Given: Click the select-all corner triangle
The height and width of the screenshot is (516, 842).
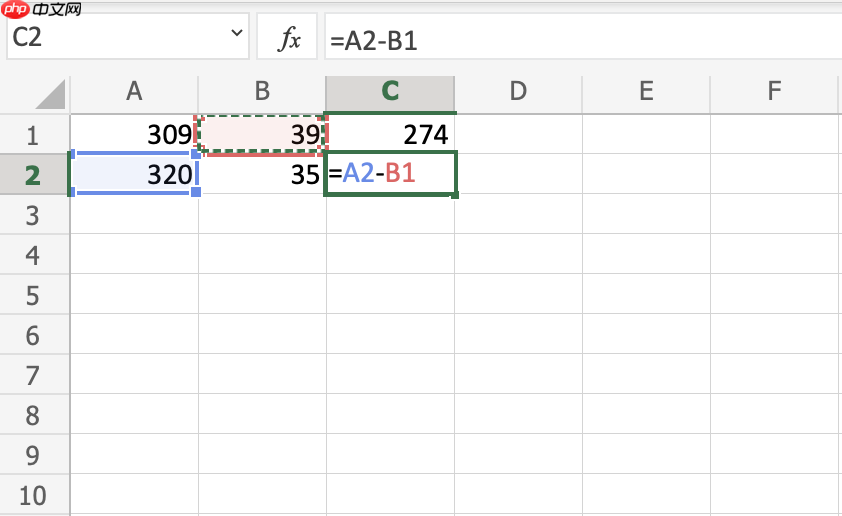Looking at the screenshot, I should pos(50,94).
